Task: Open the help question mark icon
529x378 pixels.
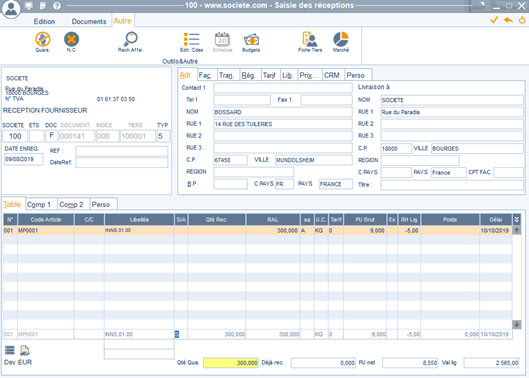Action: pyautogui.click(x=57, y=5)
